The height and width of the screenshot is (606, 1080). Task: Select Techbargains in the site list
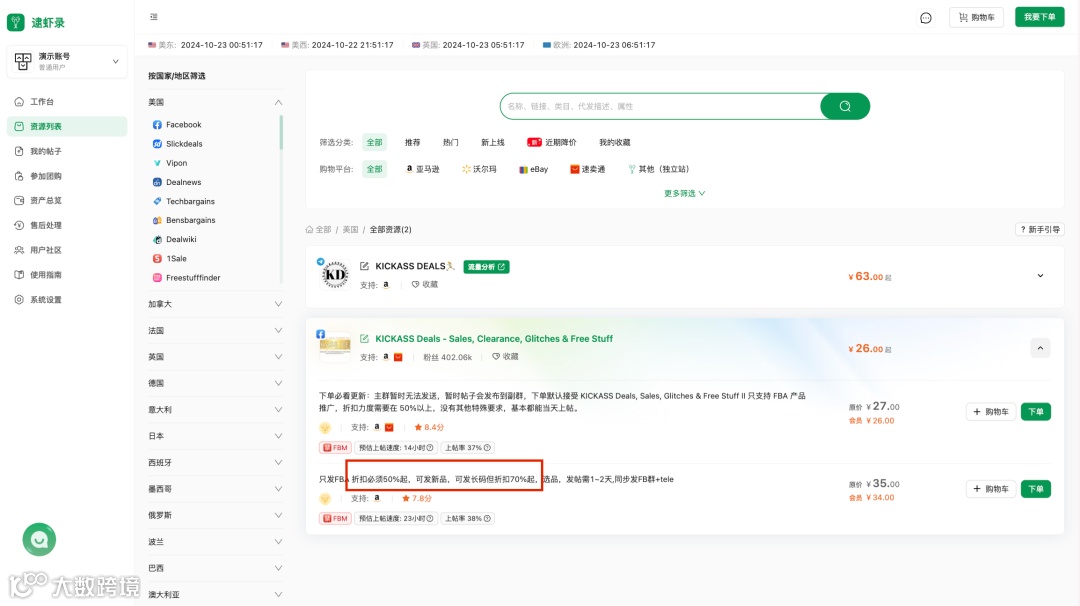(184, 201)
